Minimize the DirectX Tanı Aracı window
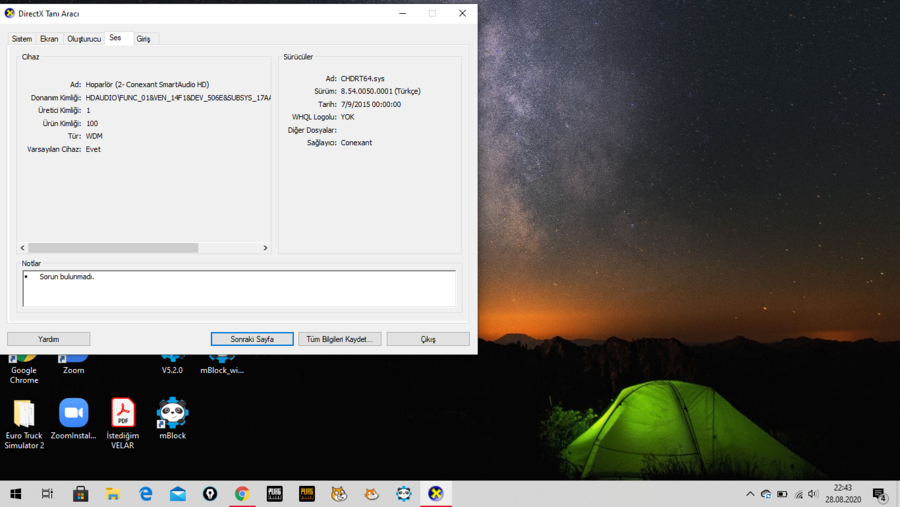 (x=402, y=13)
